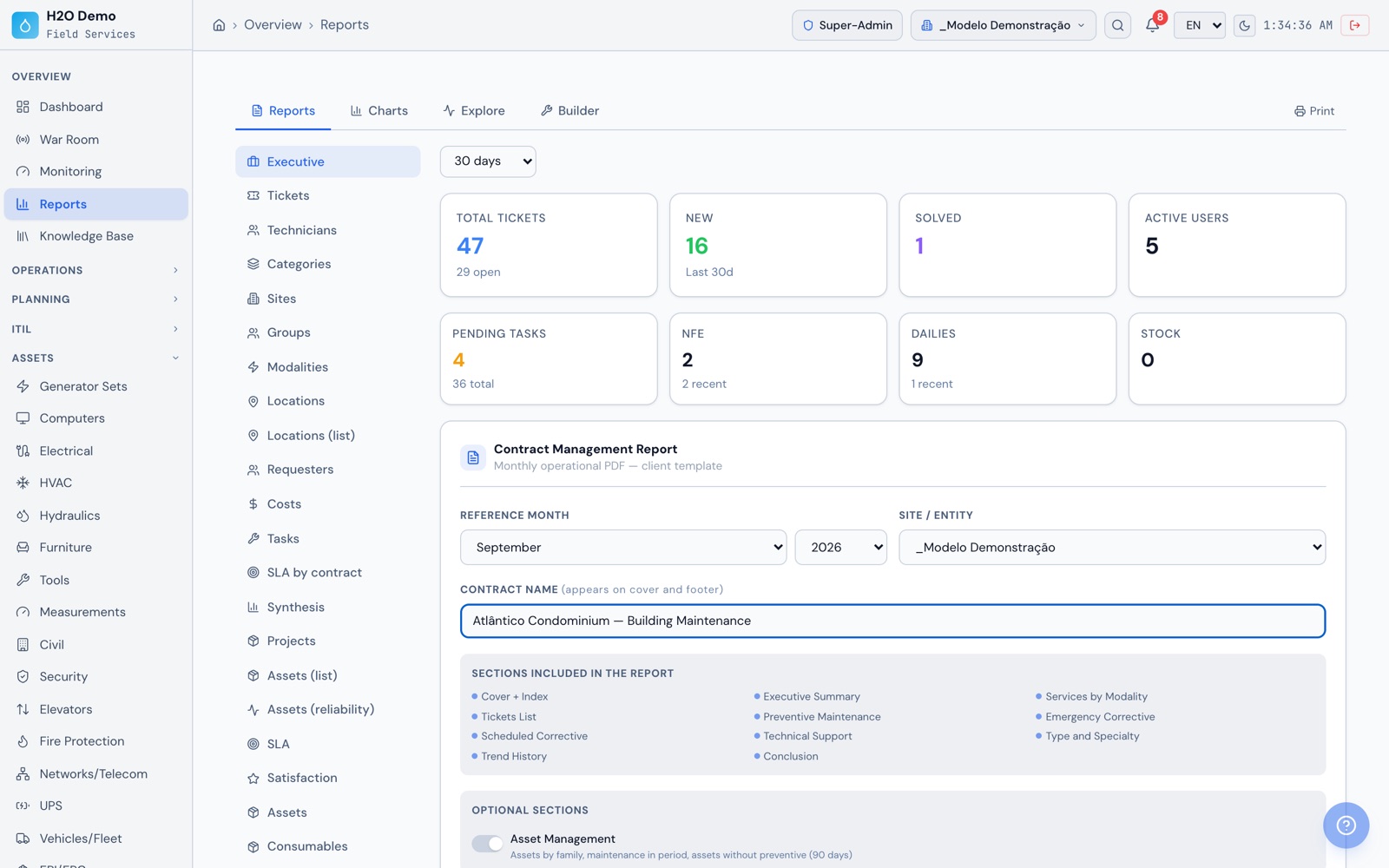Expand the ITIL sidebar section
The image size is (1389, 868).
(x=95, y=329)
